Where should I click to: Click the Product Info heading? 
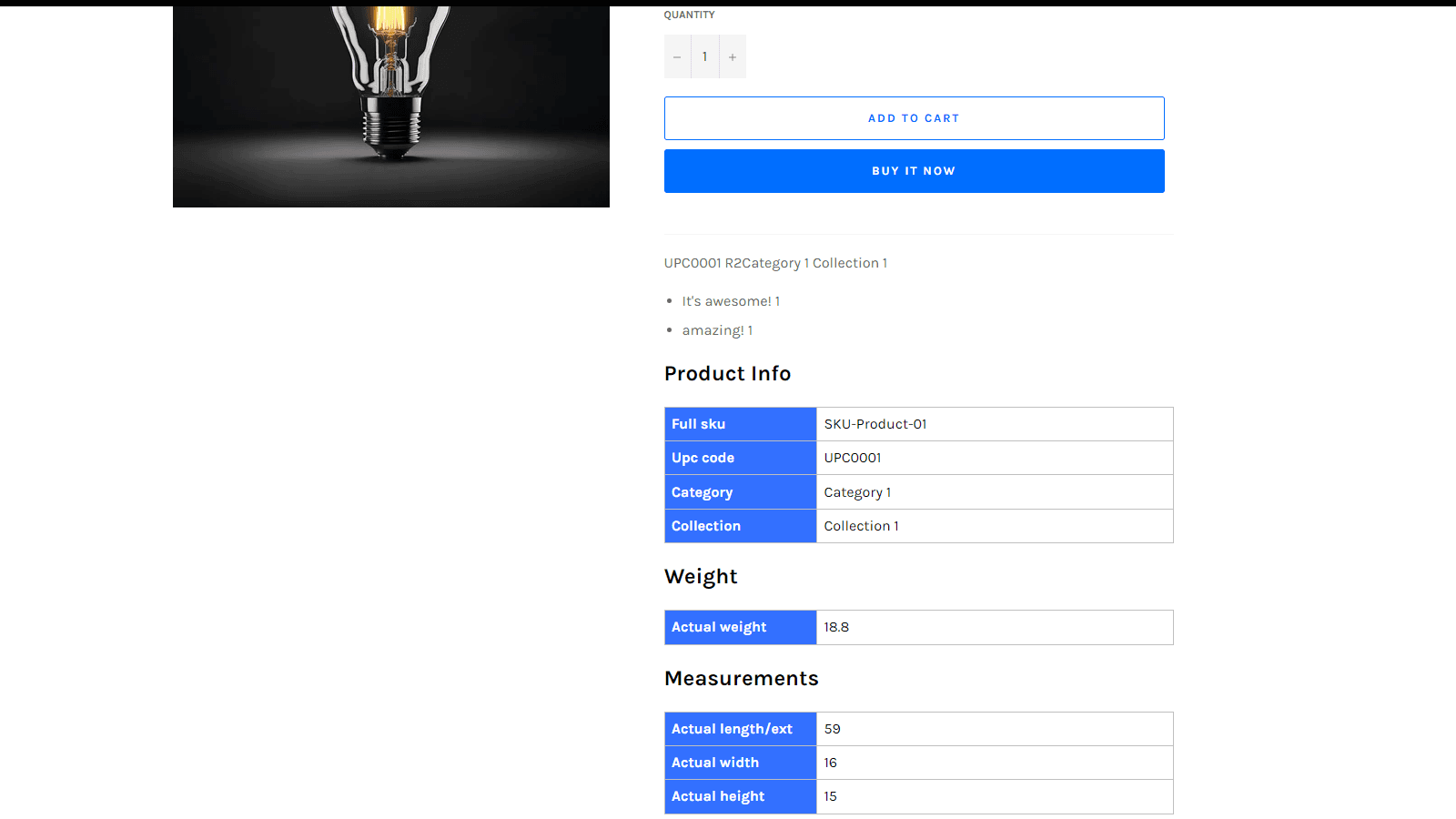(727, 374)
